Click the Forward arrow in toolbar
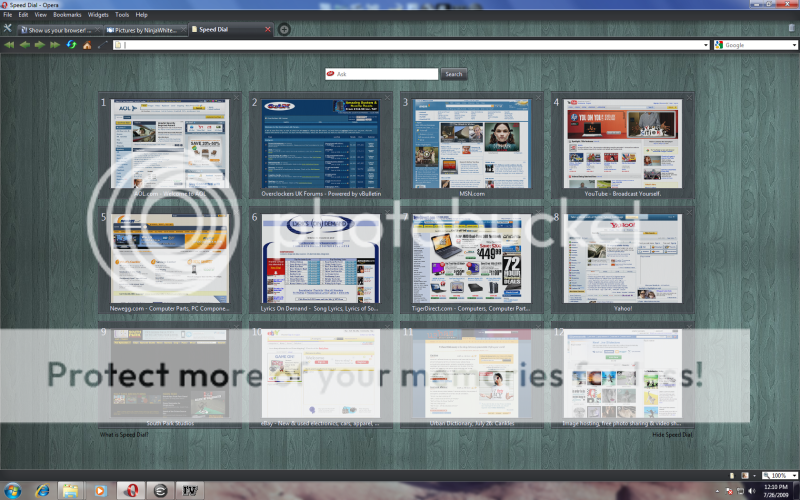Image resolution: width=800 pixels, height=500 pixels. pos(40,45)
